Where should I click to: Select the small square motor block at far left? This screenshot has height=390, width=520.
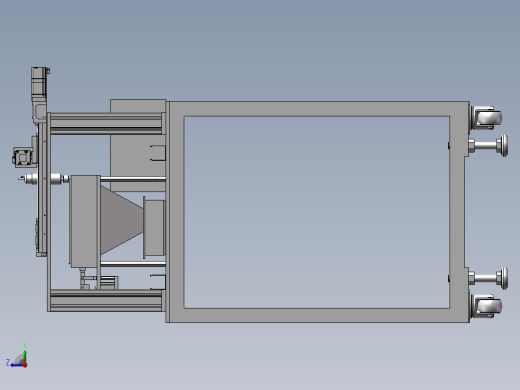23,157
